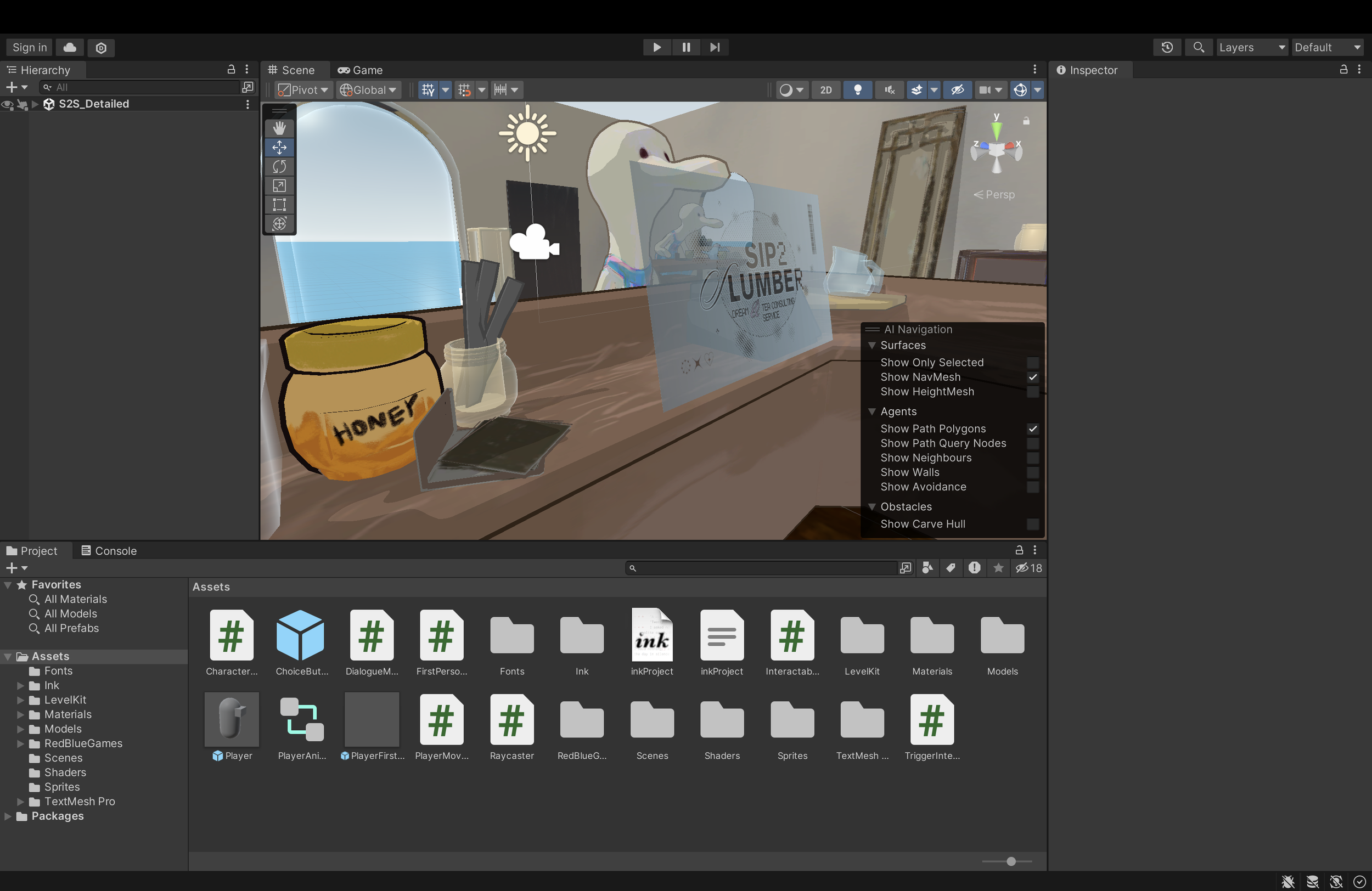The width and height of the screenshot is (1372, 891).
Task: Enable Show Only Selected checkbox
Action: (1032, 363)
